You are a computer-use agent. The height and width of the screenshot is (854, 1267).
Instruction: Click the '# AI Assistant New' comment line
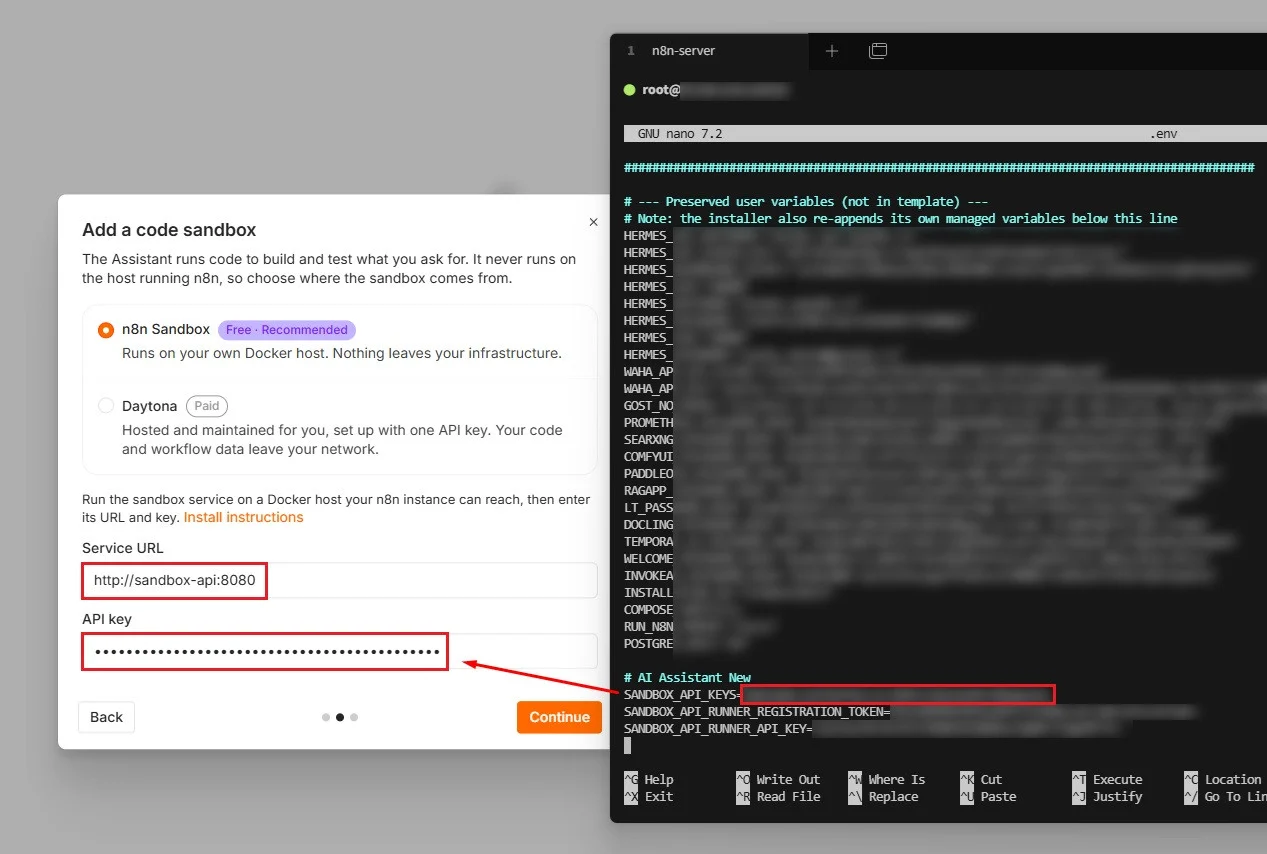(x=687, y=677)
